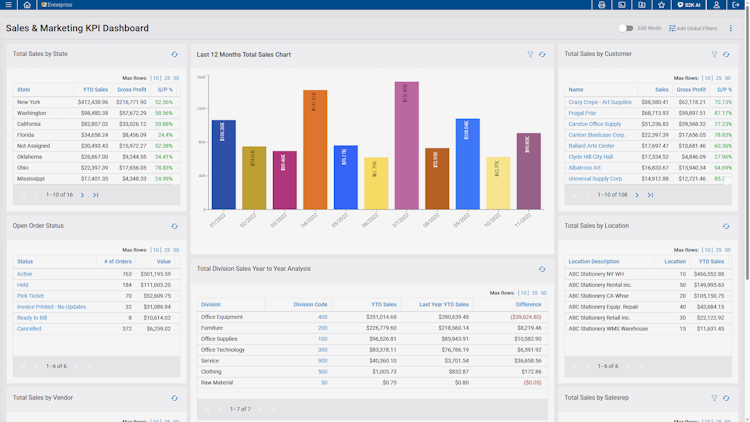Toggle Edit Mode switch on

point(626,28)
